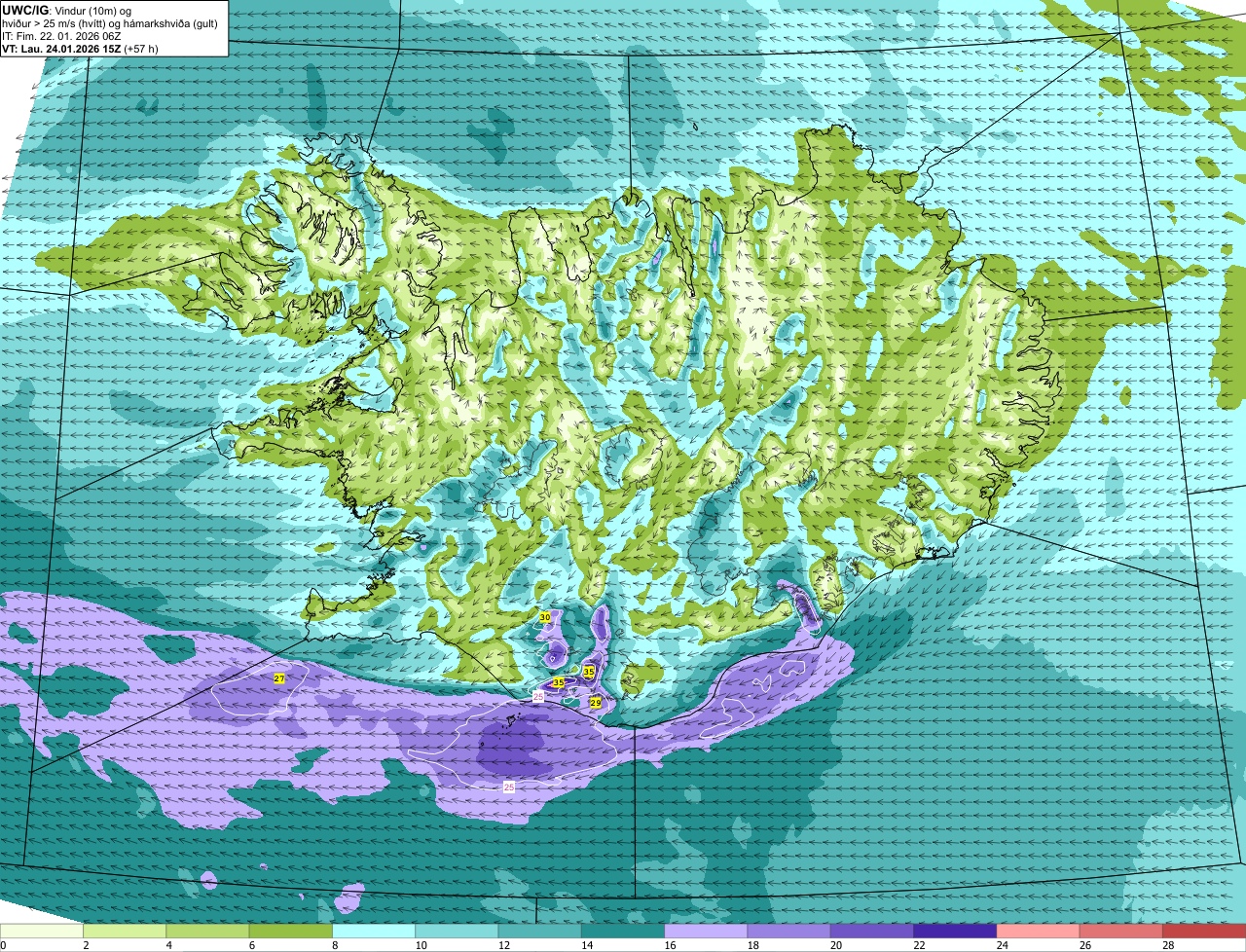1246x952 pixels.
Task: Click the red 28+ m/s legend swatch
Action: point(1204,932)
